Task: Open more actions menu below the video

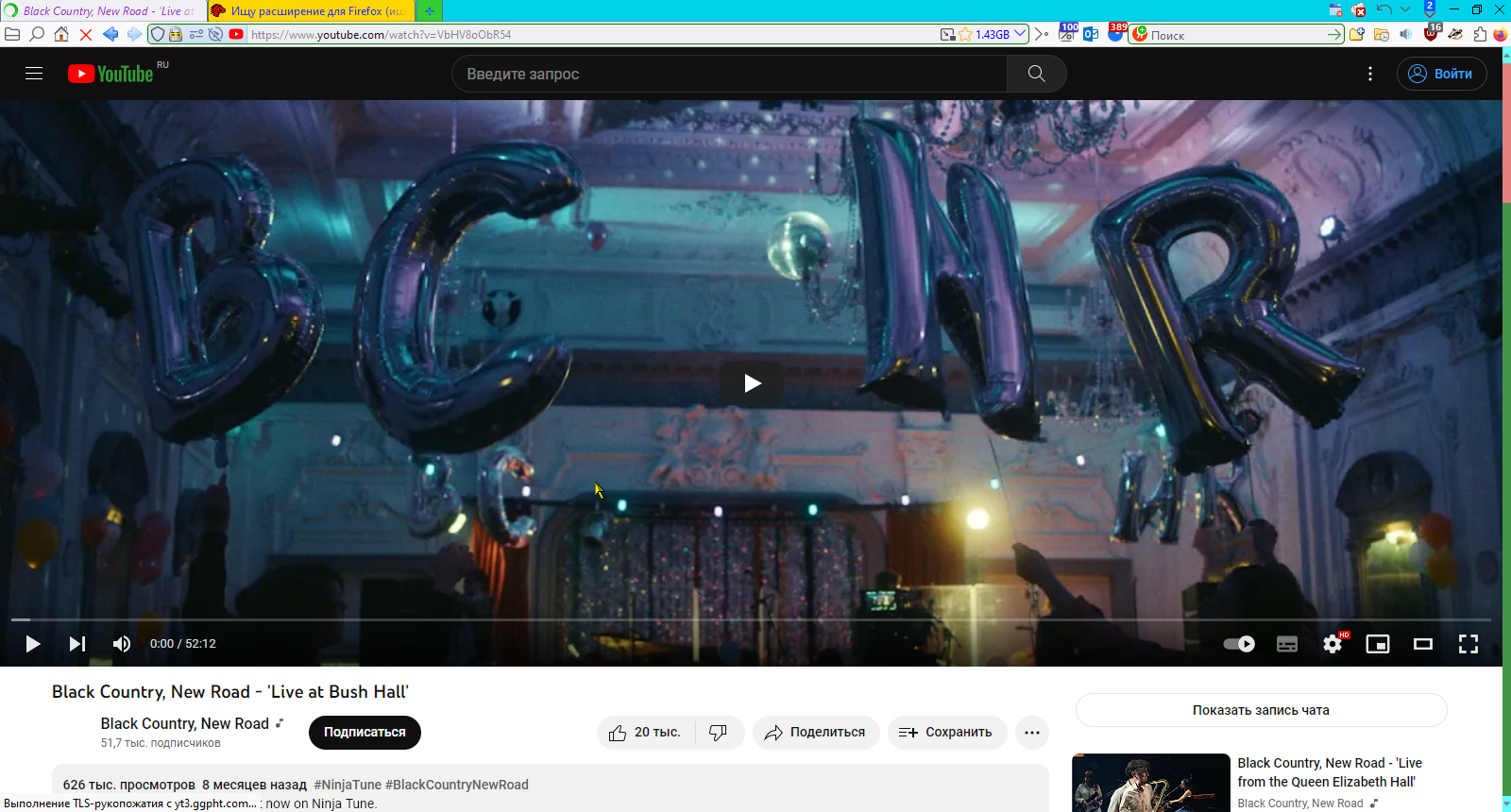Action: click(1032, 733)
